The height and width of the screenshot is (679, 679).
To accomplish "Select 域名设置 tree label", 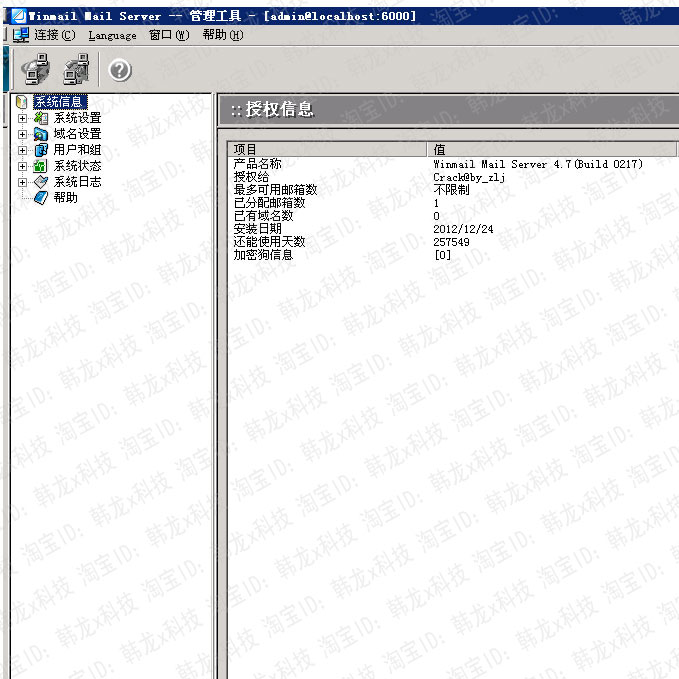I will point(78,134).
